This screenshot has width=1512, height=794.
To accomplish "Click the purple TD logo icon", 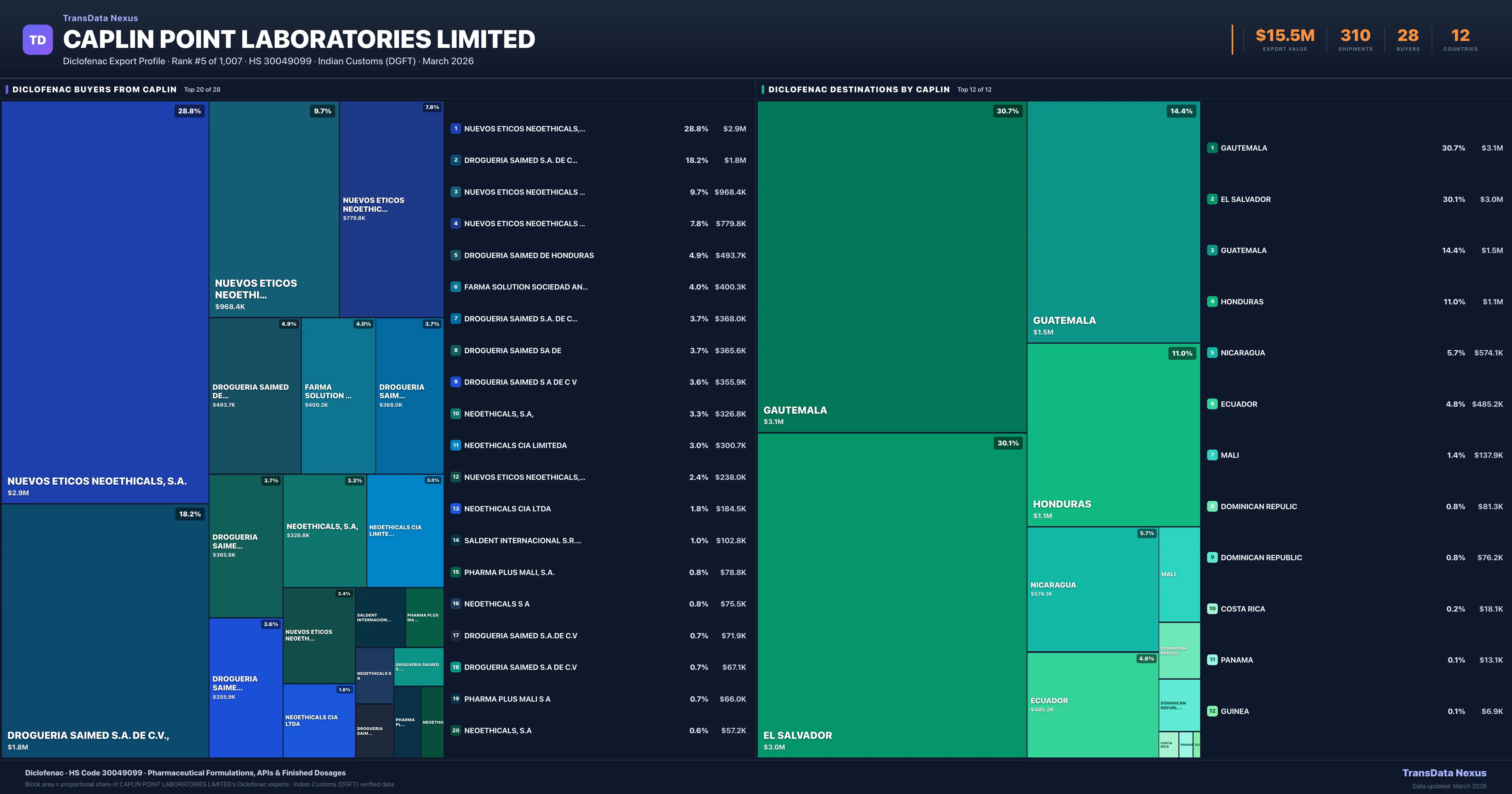I will (37, 40).
